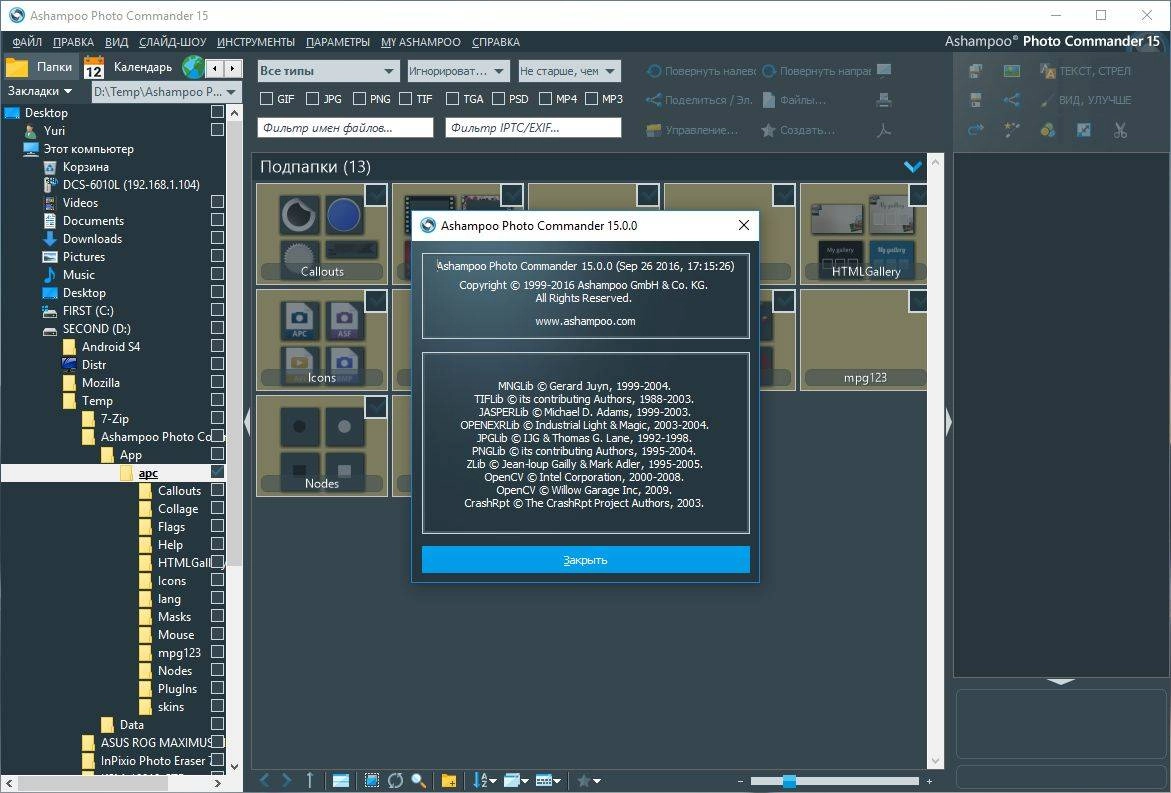Click the Управление… button
Image resolution: width=1171 pixels, height=793 pixels.
692,130
